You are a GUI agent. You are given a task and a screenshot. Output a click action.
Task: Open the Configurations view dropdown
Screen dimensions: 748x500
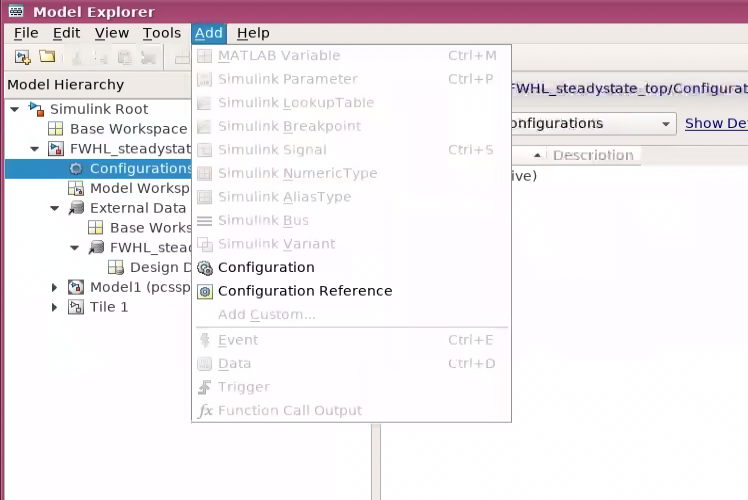(x=665, y=124)
